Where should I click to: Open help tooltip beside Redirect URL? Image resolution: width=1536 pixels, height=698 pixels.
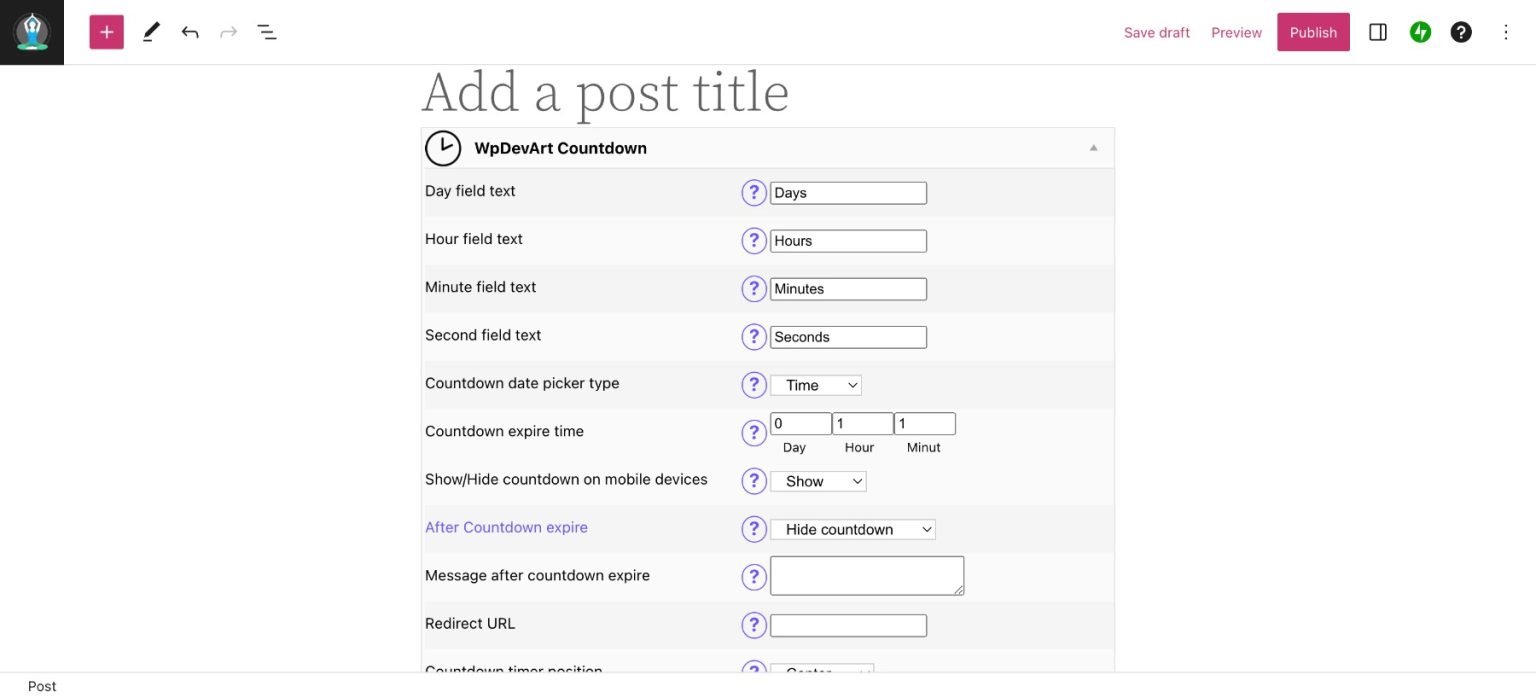(x=754, y=625)
